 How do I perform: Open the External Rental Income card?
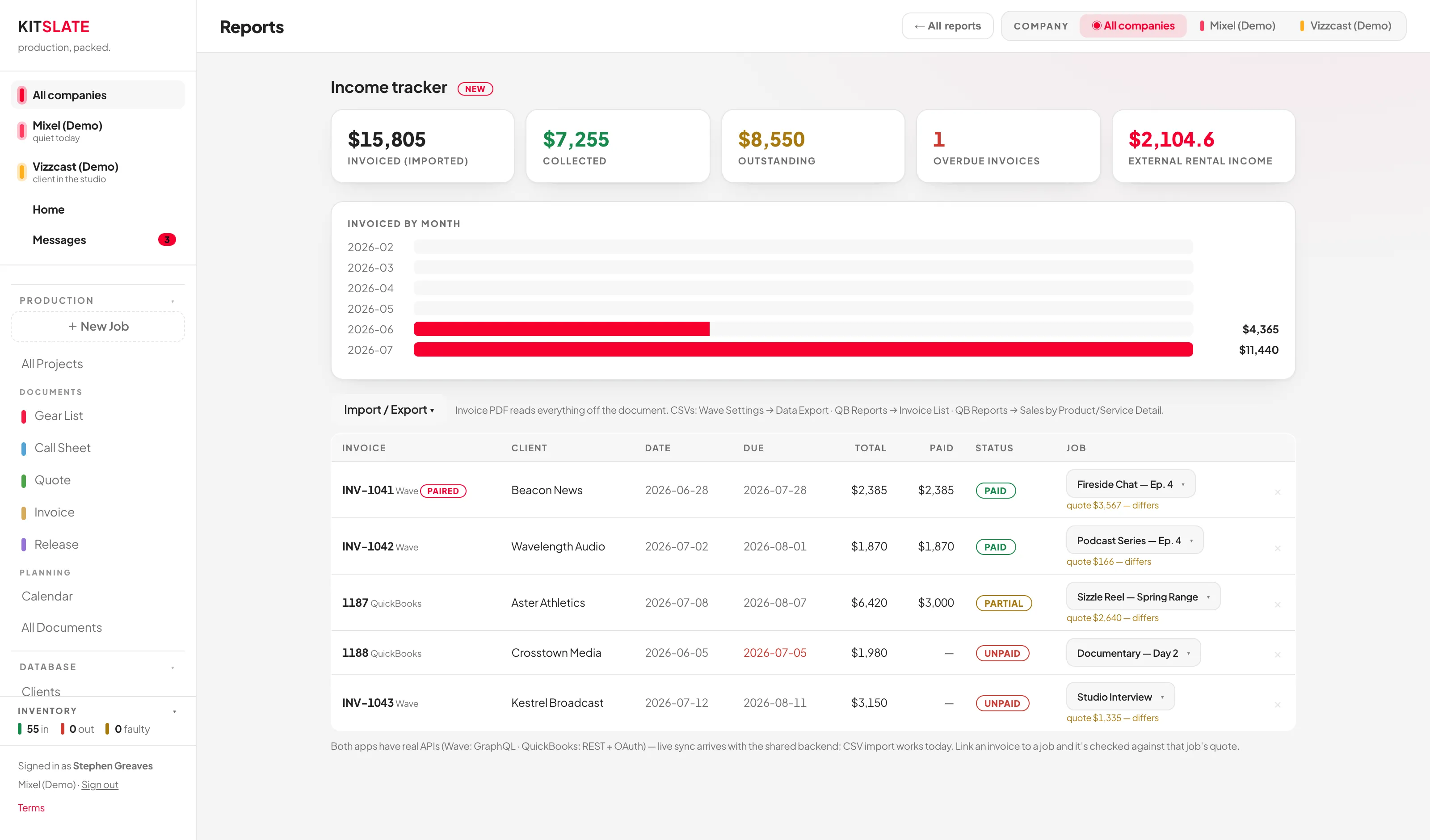pos(1203,146)
